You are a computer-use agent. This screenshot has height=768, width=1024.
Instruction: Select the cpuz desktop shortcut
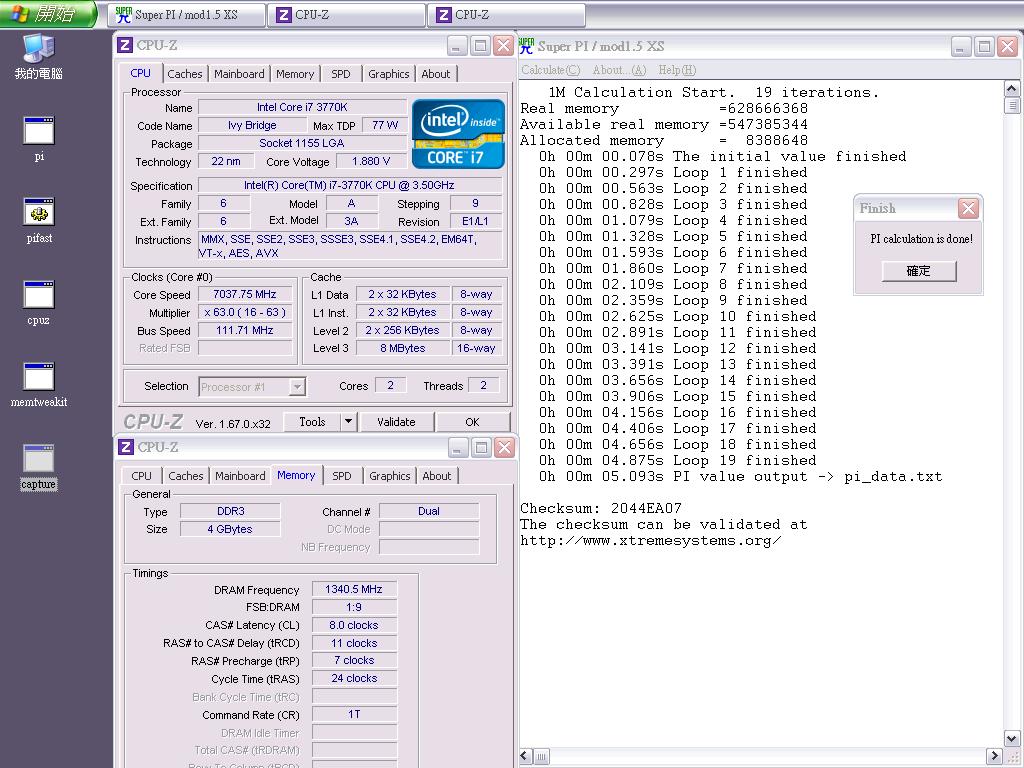click(39, 296)
